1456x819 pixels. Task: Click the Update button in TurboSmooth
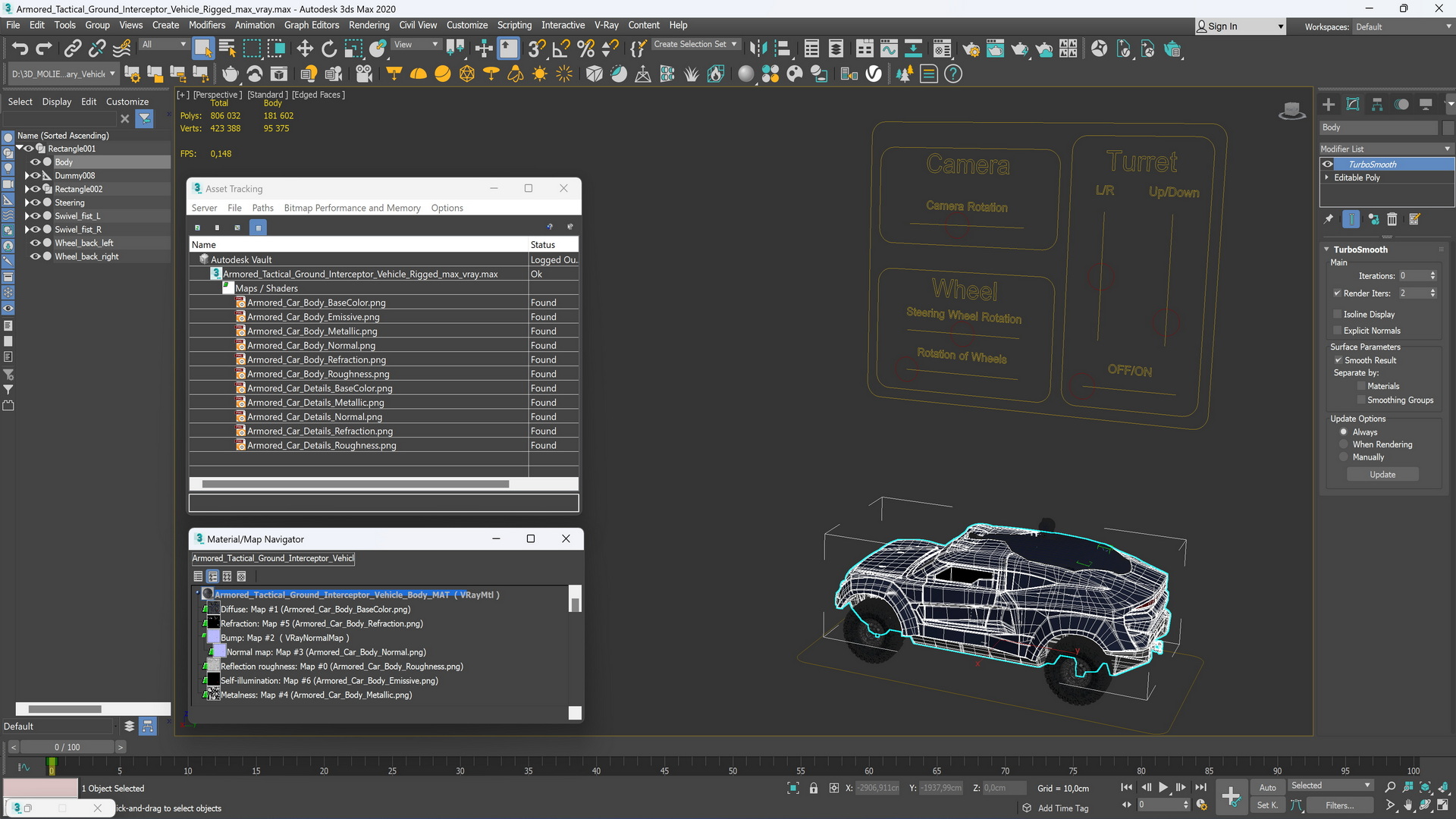tap(1382, 475)
